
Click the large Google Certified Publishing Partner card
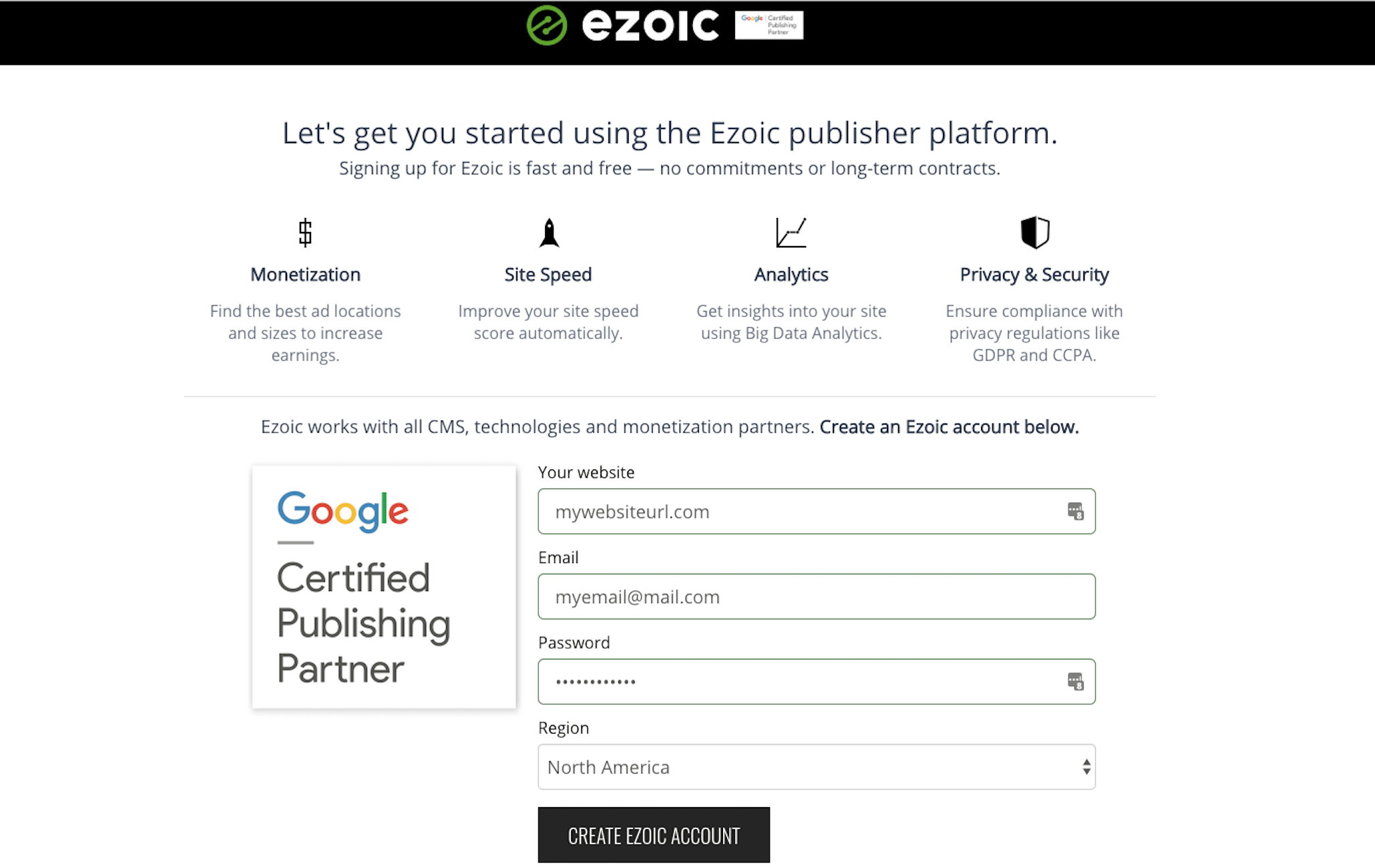click(384, 587)
